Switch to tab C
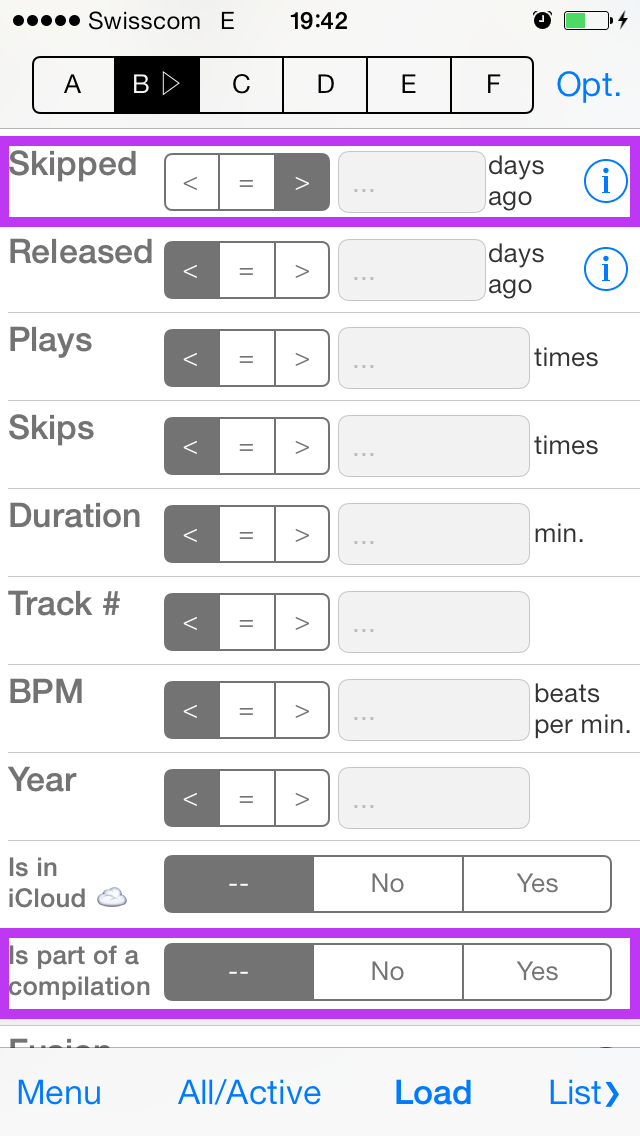This screenshot has width=640, height=1136. (x=241, y=85)
